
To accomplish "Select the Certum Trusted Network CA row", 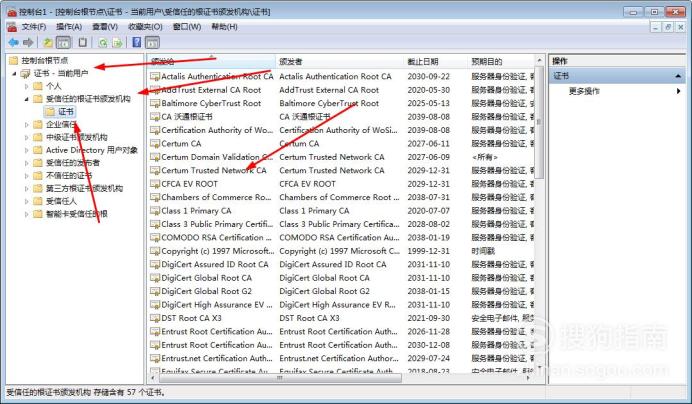I will click(x=342, y=170).
